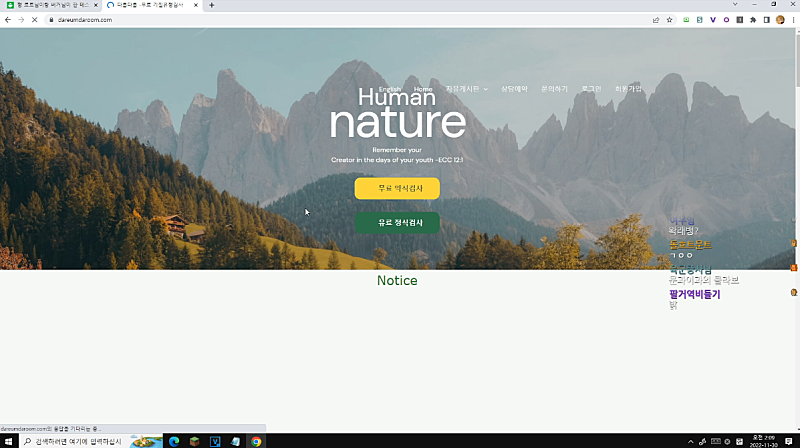Go to the Home menu item
This screenshot has width=800, height=448.
pos(423,89)
